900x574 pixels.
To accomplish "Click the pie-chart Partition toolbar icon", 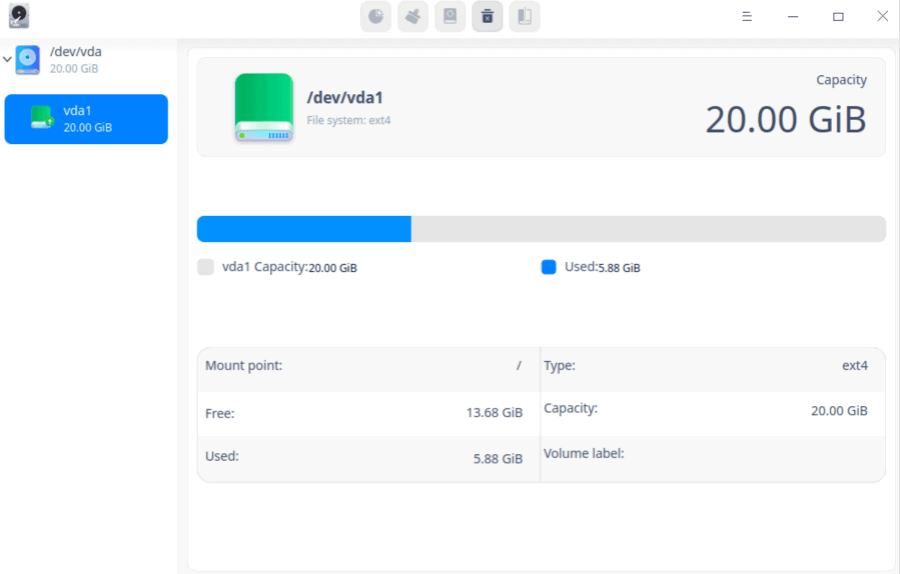I will tap(375, 17).
